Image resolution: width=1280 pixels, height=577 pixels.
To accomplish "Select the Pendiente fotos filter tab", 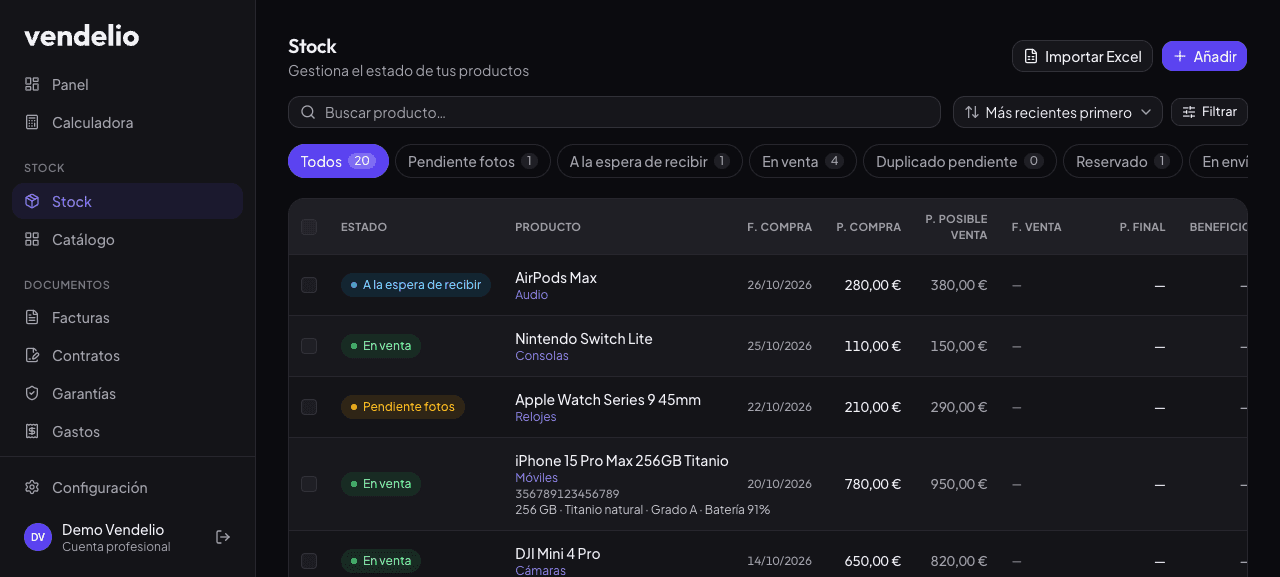I will (x=473, y=161).
